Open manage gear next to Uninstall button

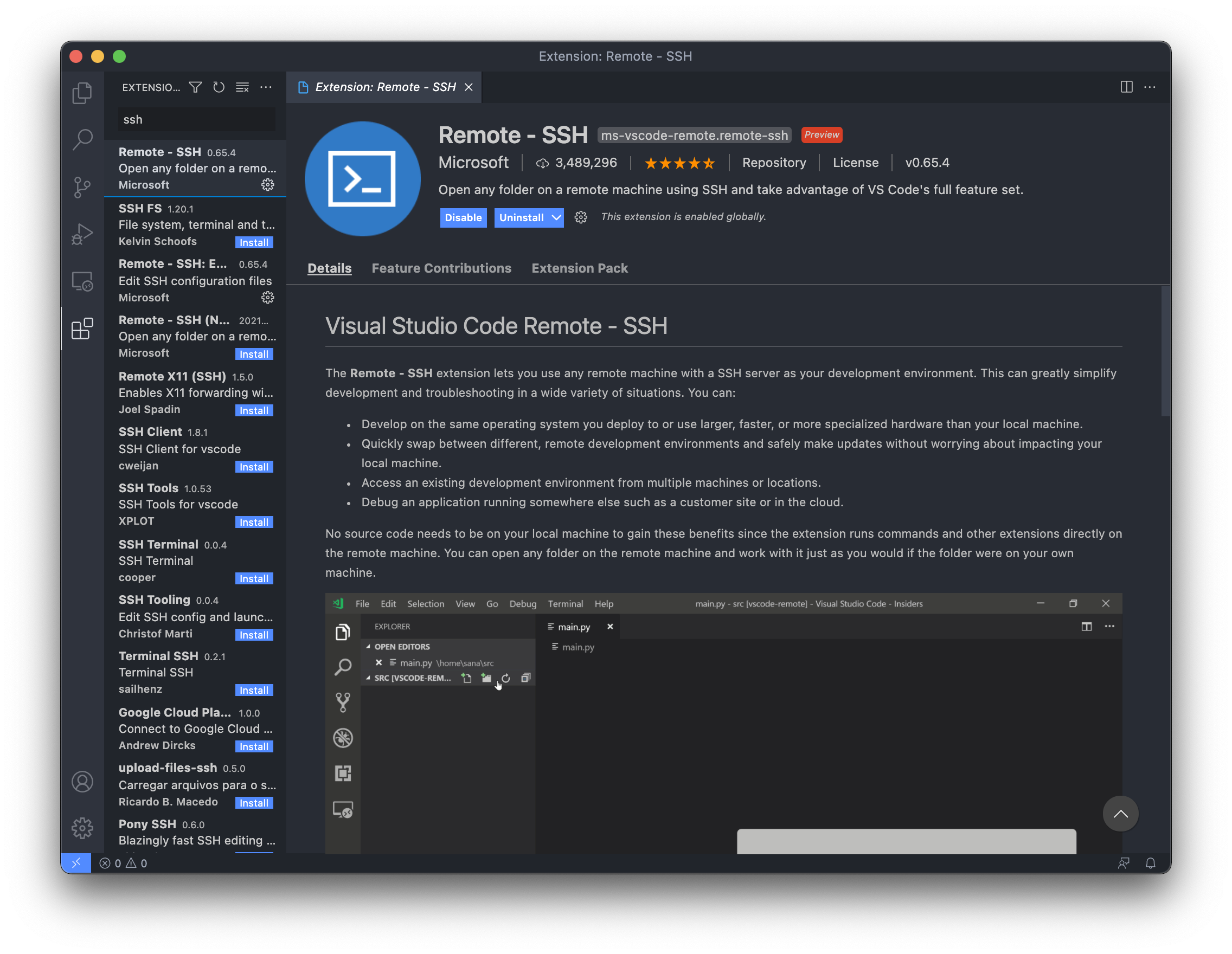[580, 217]
